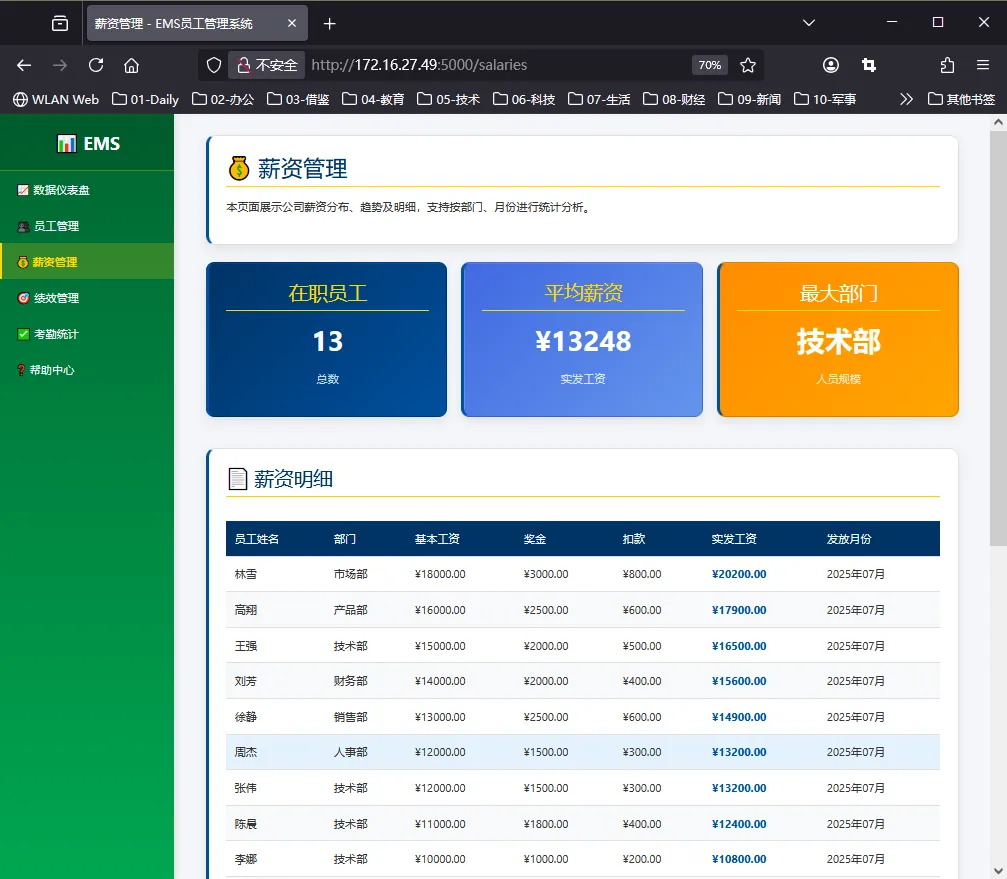
Task: Bookmark this page with the star icon
Action: coord(748,65)
